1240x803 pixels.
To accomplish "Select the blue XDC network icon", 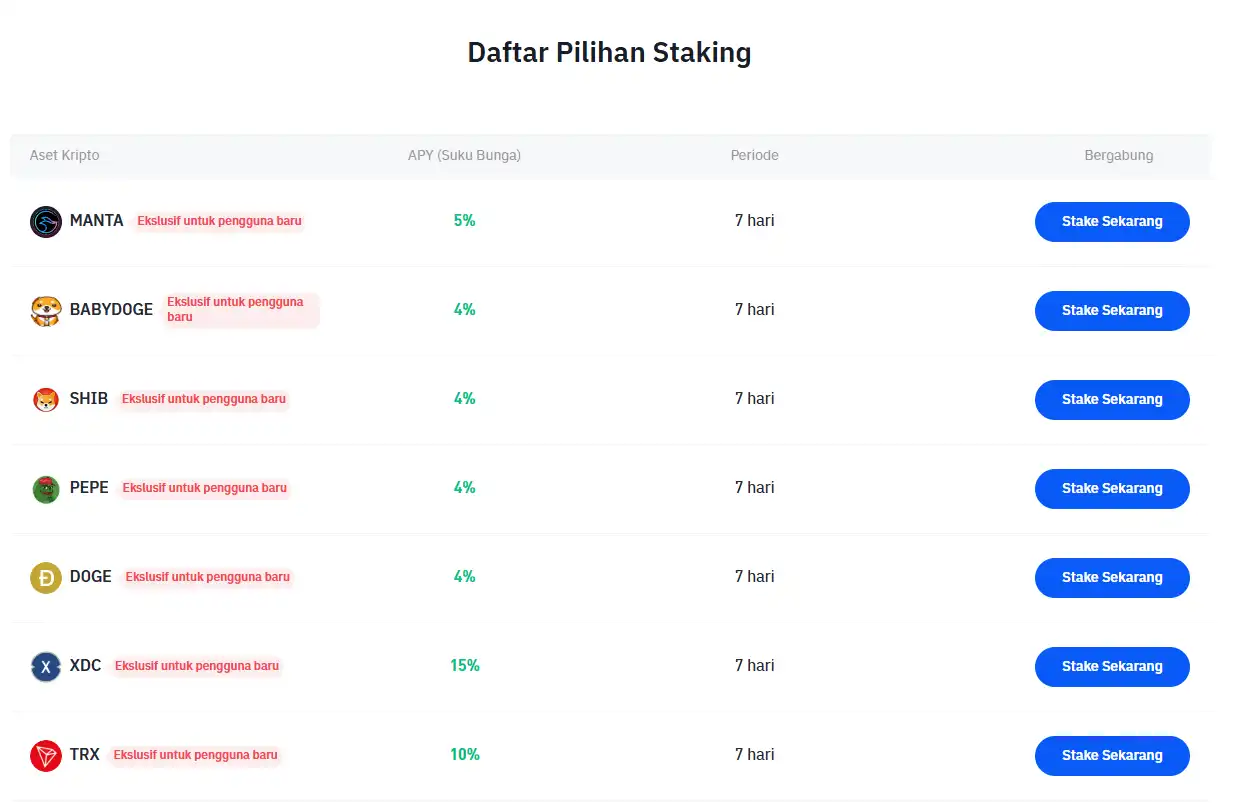I will point(45,666).
